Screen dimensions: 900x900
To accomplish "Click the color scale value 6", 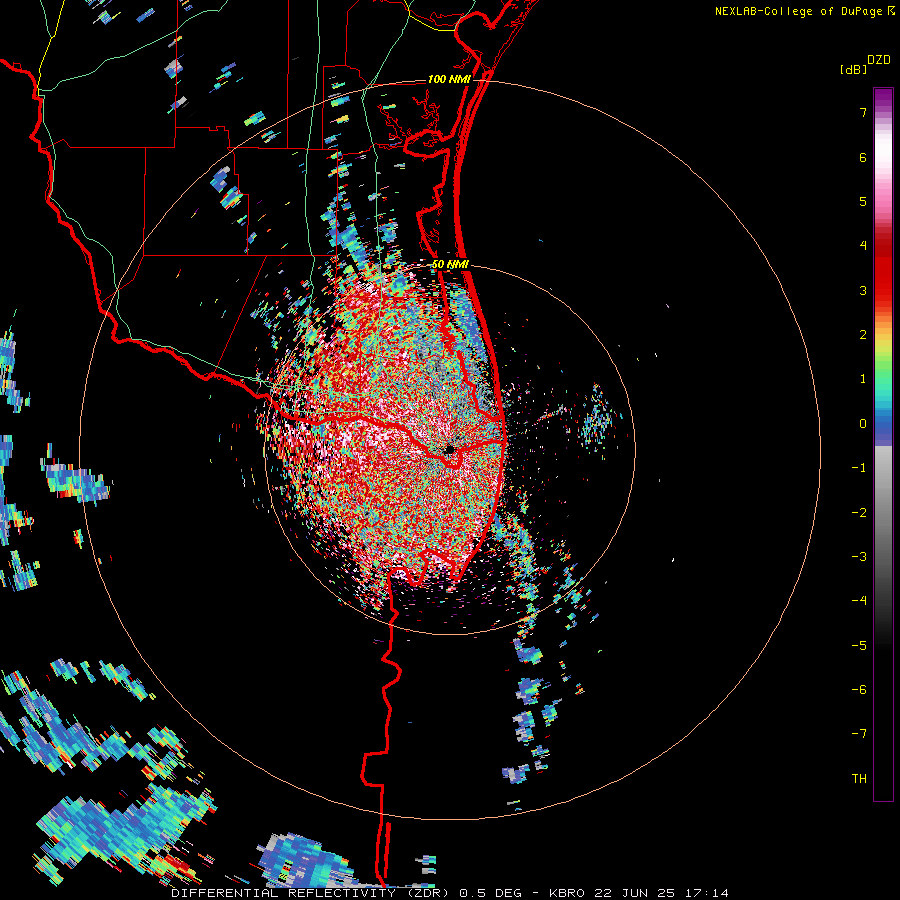I will click(x=863, y=157).
